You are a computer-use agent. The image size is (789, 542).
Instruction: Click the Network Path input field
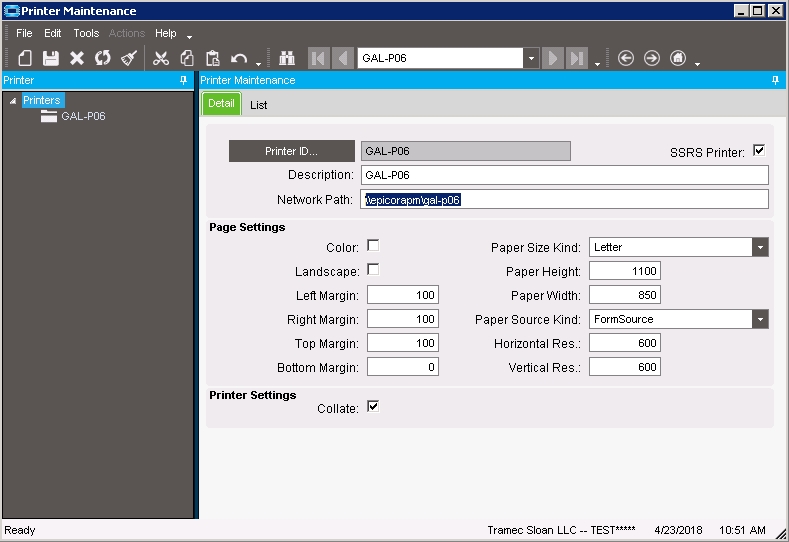565,199
